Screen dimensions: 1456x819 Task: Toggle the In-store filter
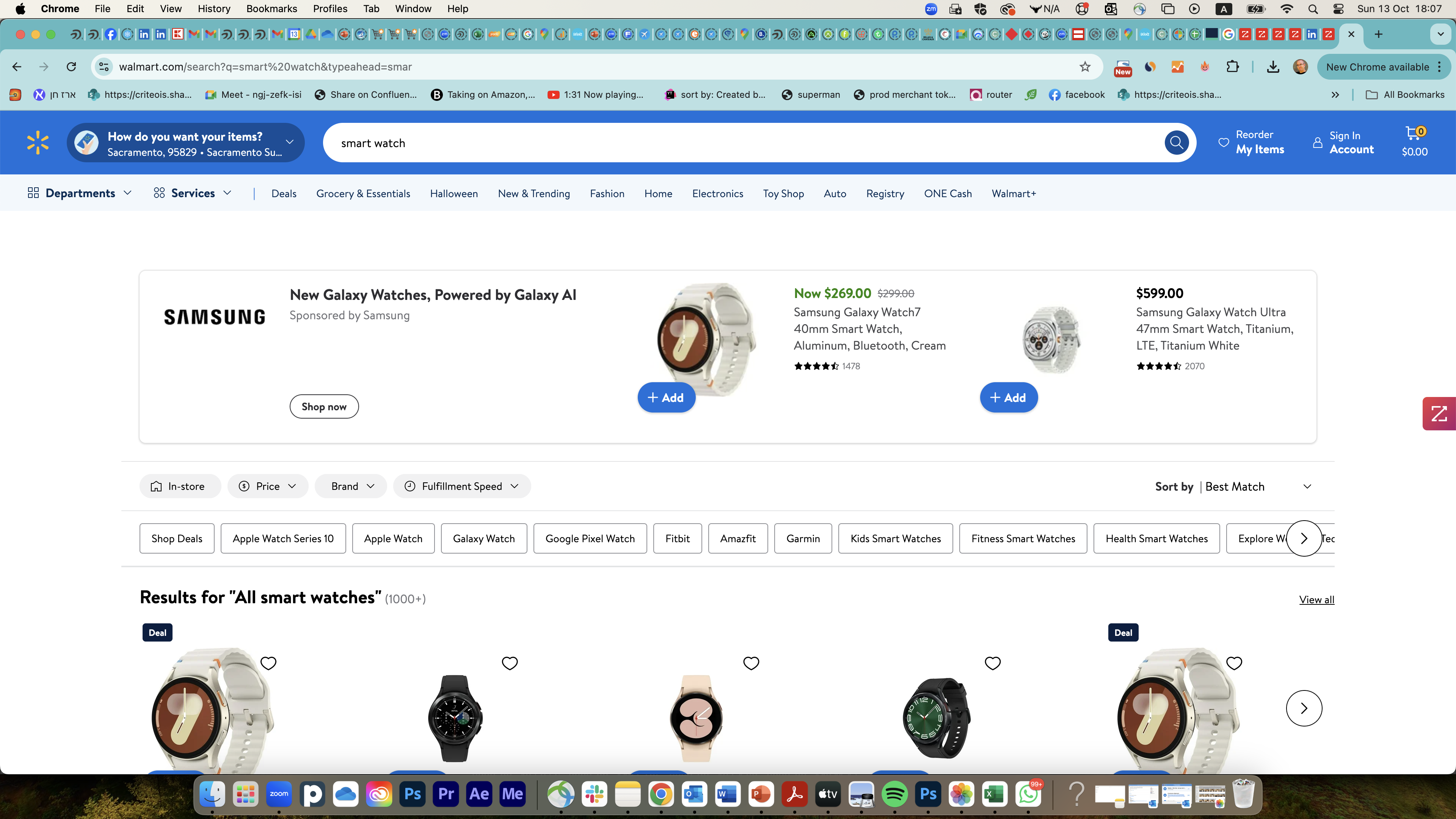[x=180, y=486]
